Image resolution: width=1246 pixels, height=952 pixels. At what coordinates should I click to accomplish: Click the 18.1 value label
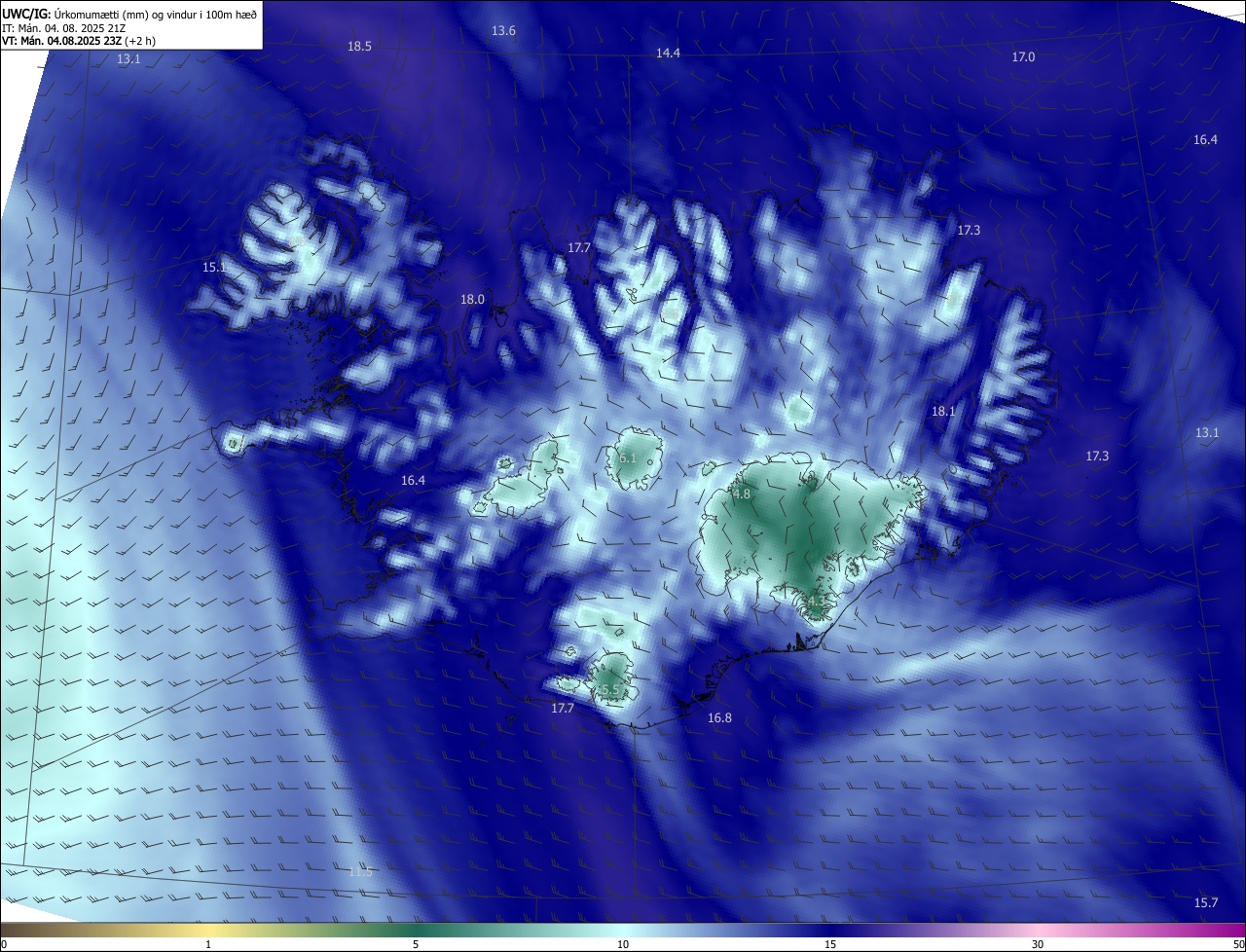coord(943,412)
